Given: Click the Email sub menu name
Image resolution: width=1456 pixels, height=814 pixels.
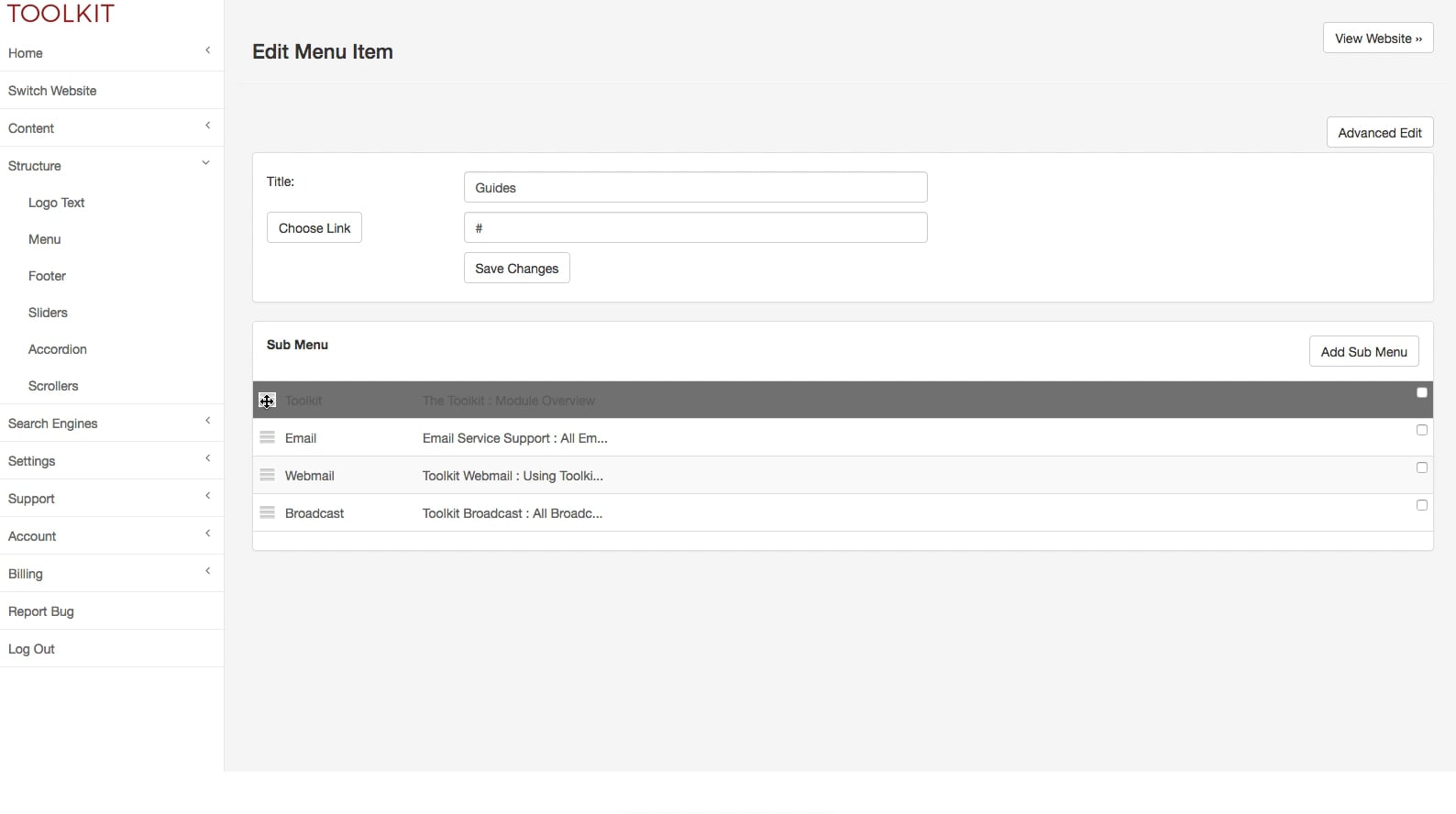Looking at the screenshot, I should pos(301,438).
